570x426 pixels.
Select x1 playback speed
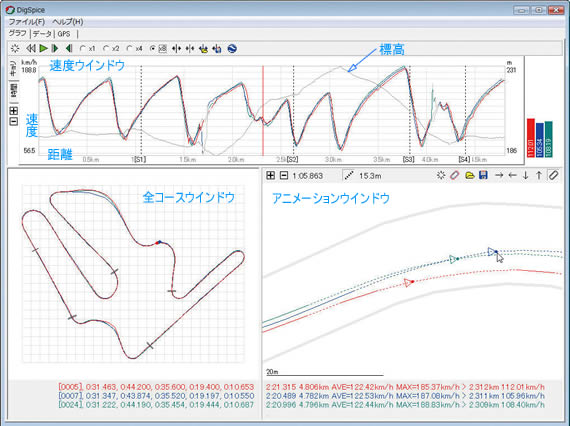[87, 48]
